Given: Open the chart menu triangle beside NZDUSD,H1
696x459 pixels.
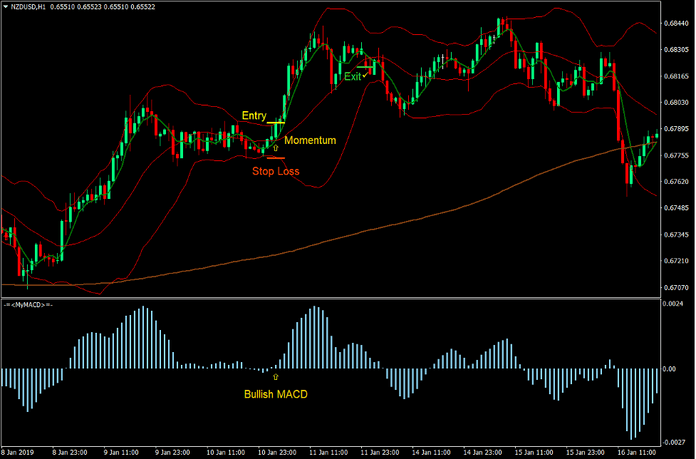Looking at the screenshot, I should click(x=6, y=7).
